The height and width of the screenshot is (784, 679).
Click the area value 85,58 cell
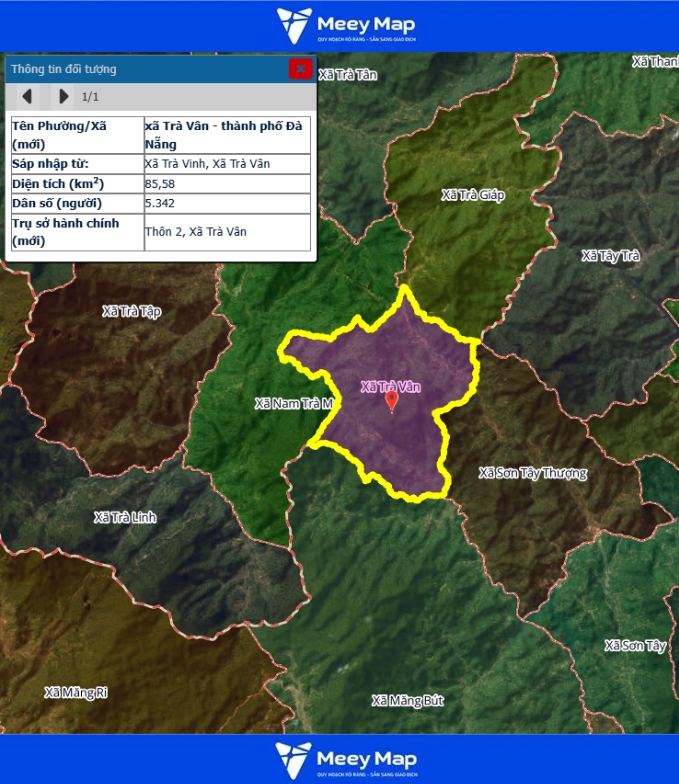pyautogui.click(x=227, y=184)
